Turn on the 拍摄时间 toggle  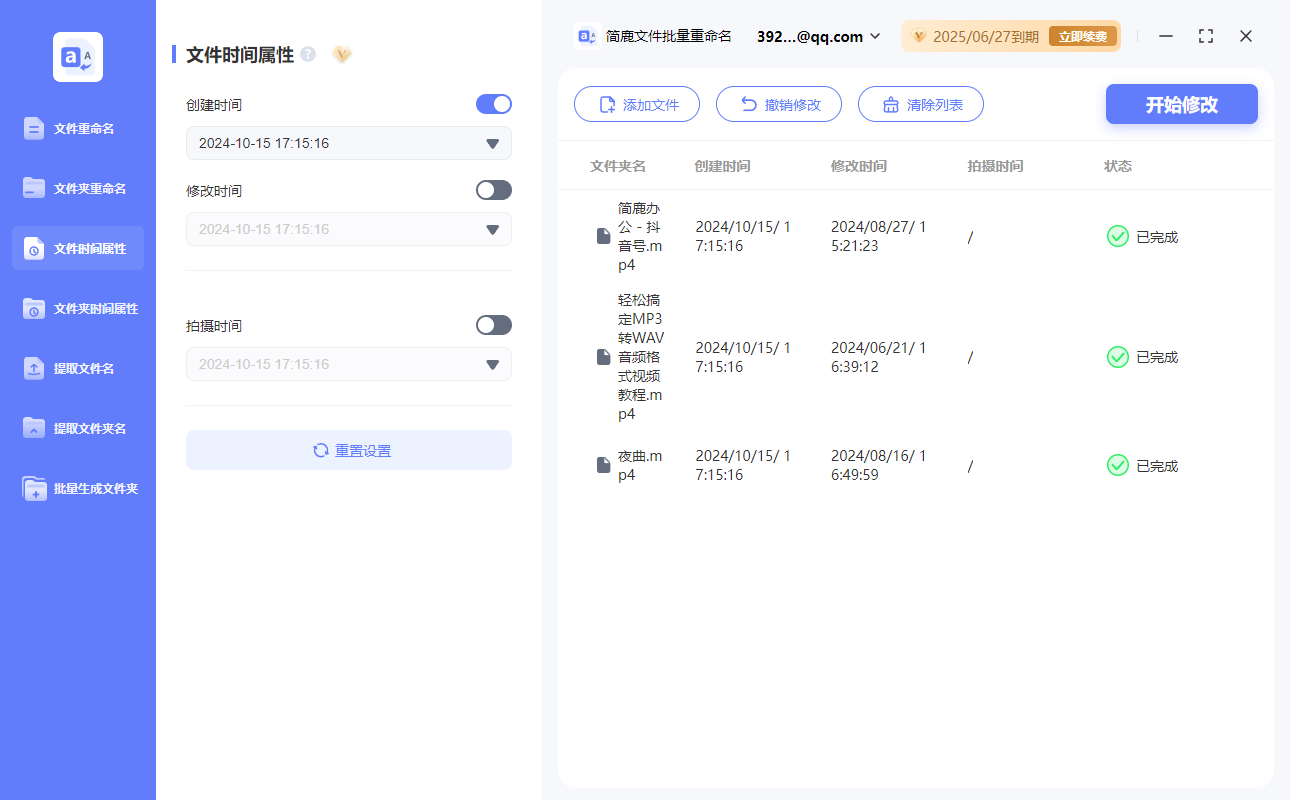493,324
